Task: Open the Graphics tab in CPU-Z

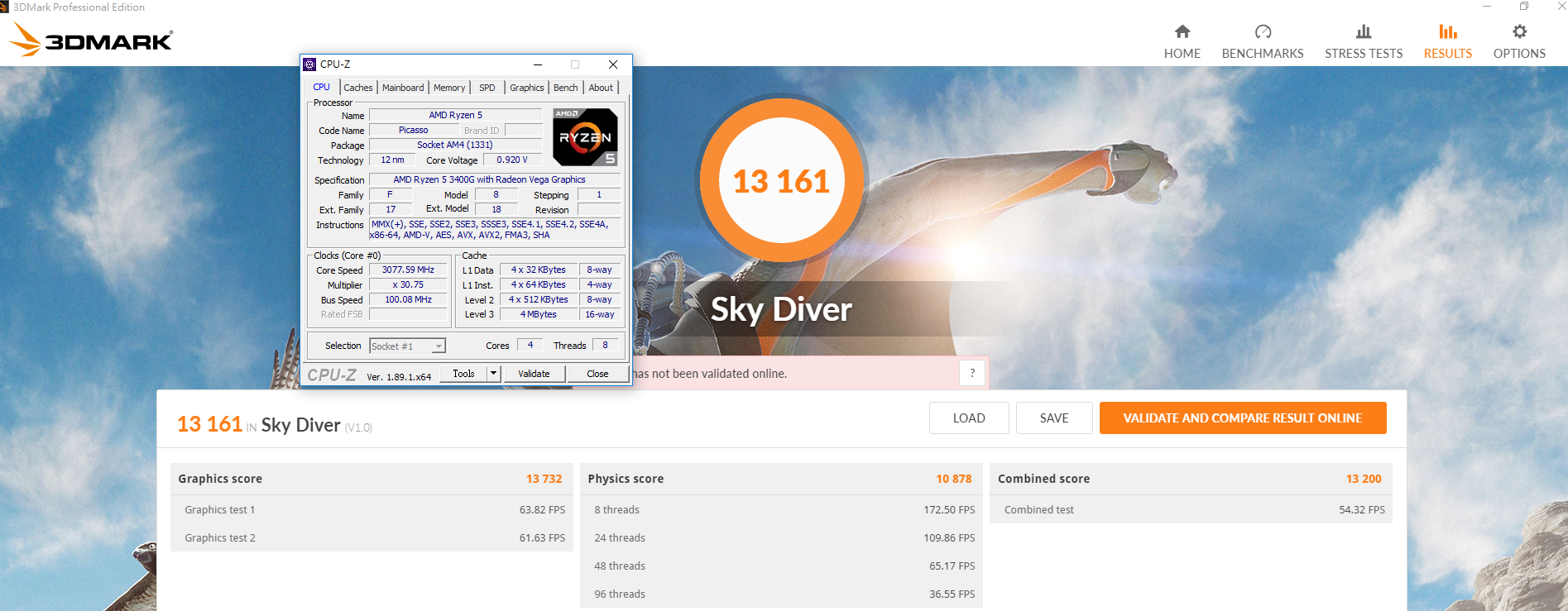Action: point(527,88)
